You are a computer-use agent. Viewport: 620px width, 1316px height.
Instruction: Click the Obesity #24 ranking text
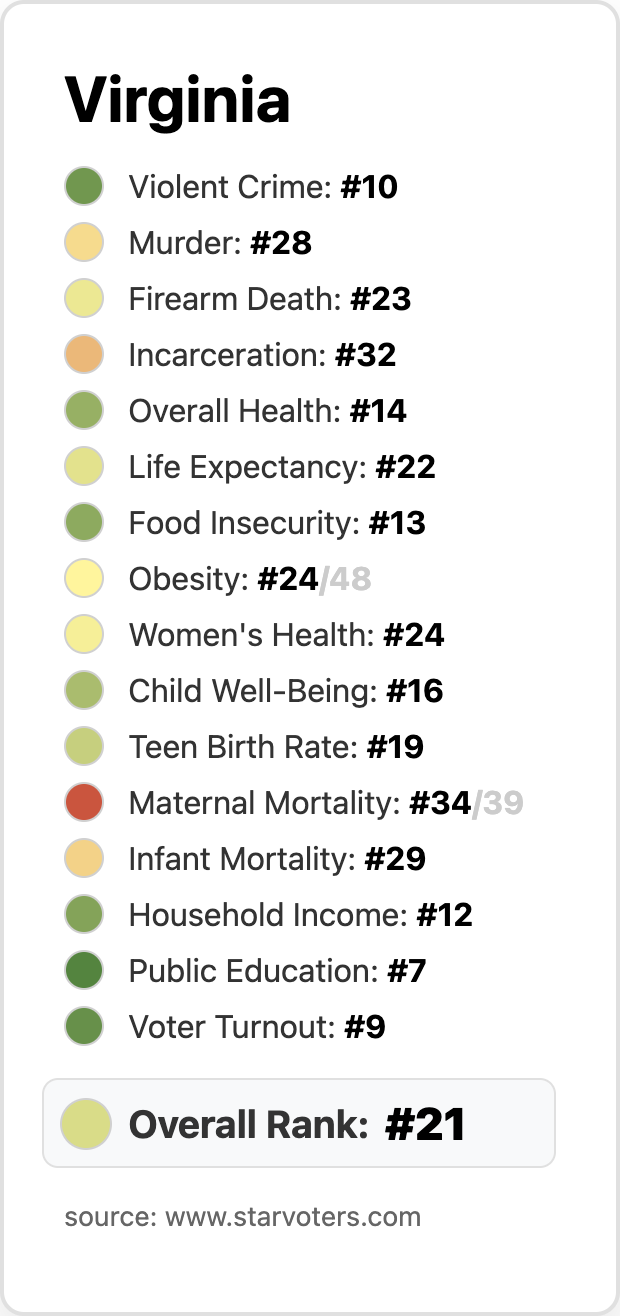click(x=223, y=579)
